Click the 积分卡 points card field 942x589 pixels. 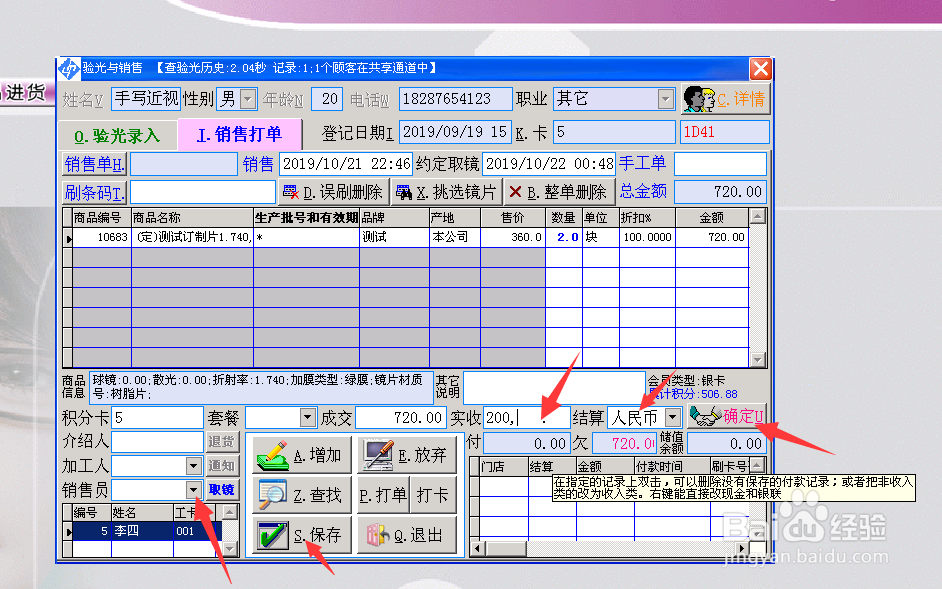(x=157, y=417)
